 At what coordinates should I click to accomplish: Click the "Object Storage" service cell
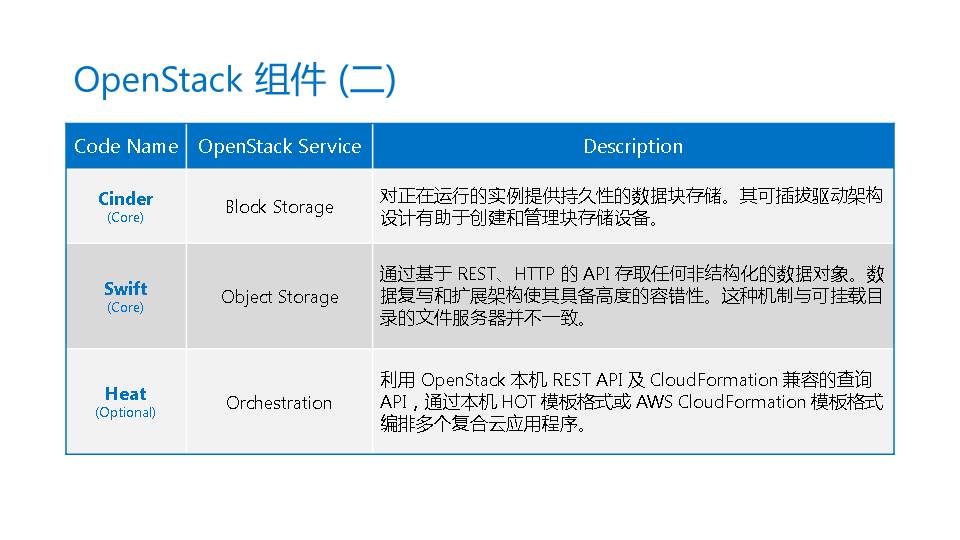[279, 297]
